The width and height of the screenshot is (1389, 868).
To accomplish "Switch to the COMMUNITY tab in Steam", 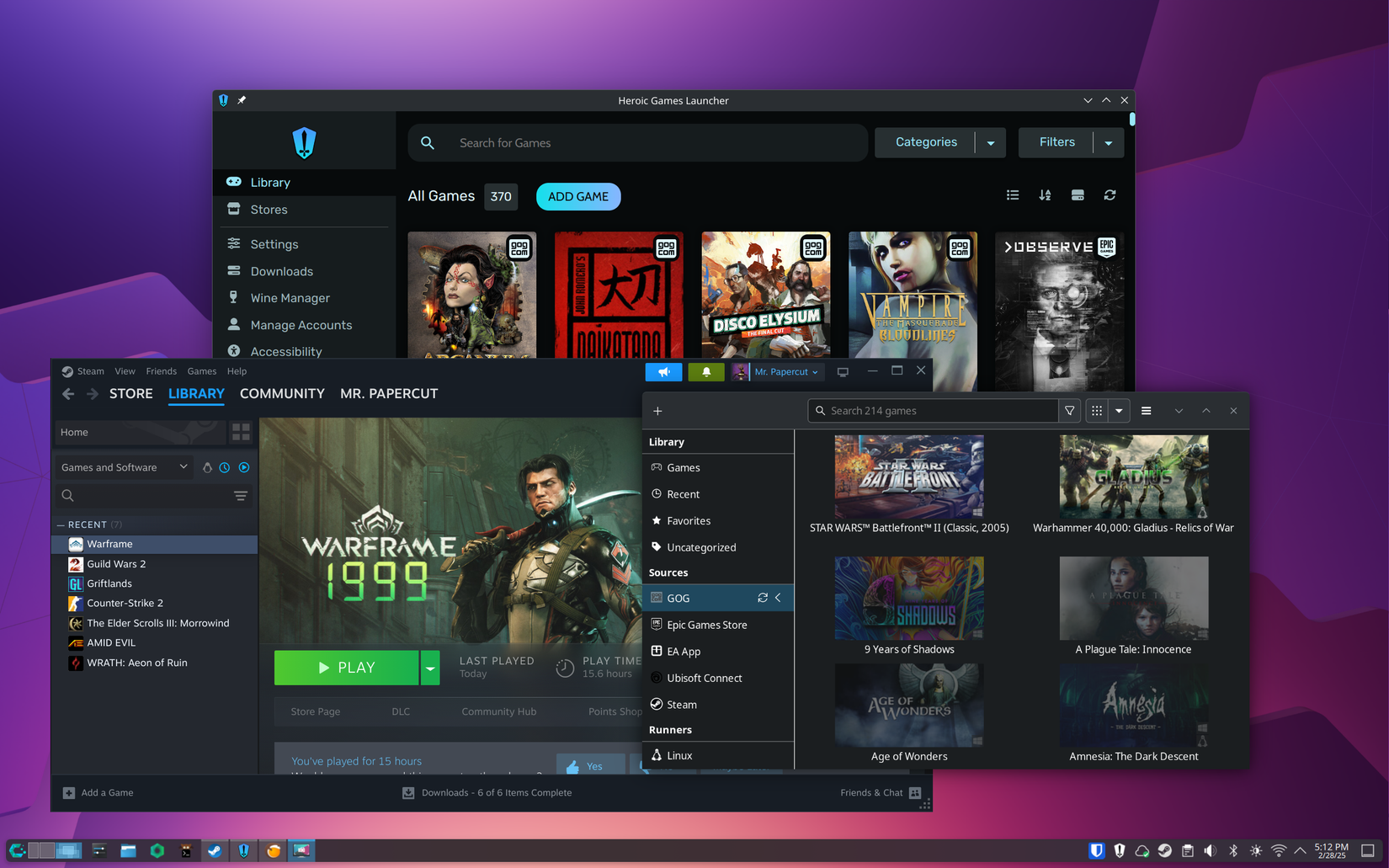I will (x=282, y=393).
